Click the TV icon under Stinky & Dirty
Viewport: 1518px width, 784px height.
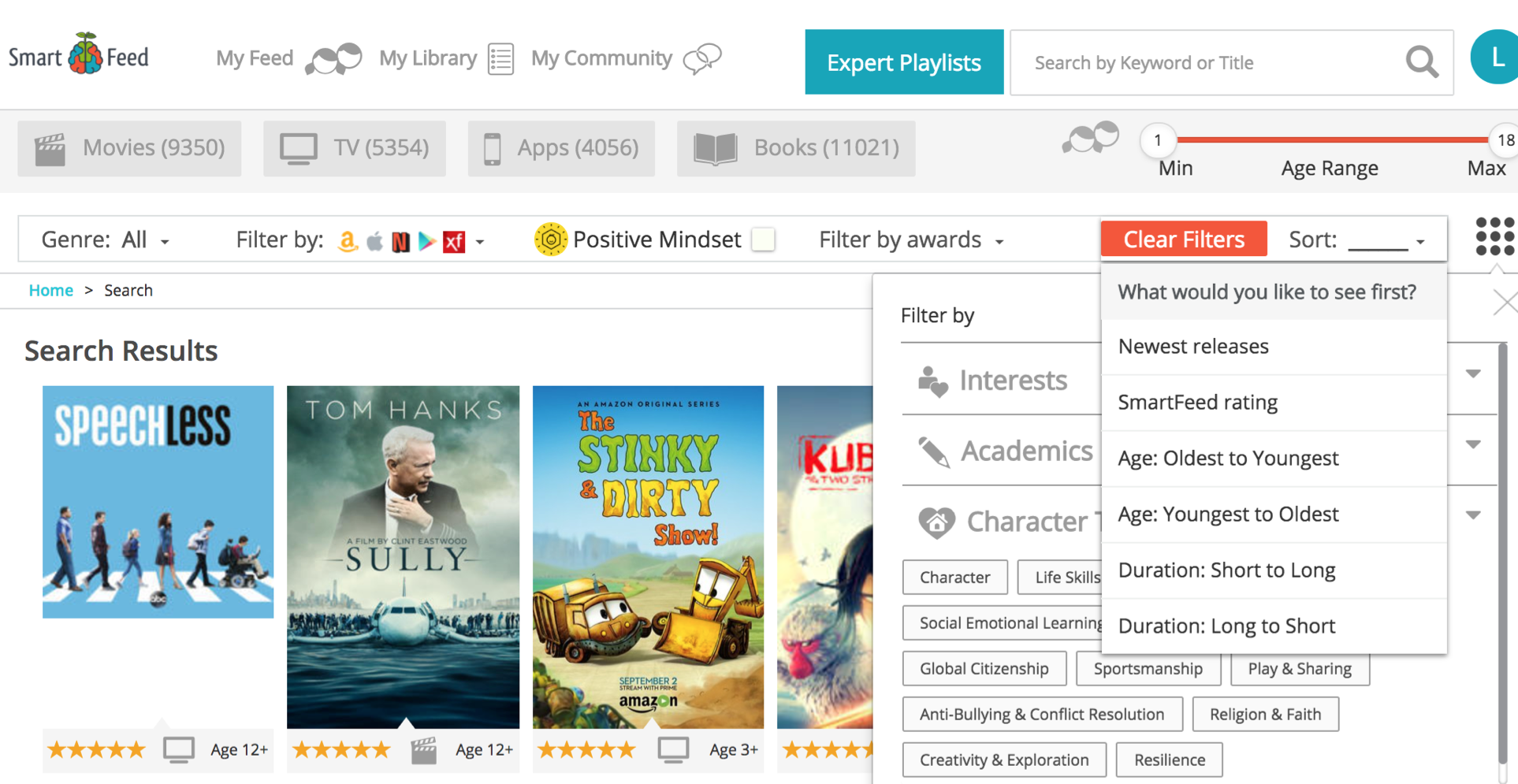[x=673, y=749]
